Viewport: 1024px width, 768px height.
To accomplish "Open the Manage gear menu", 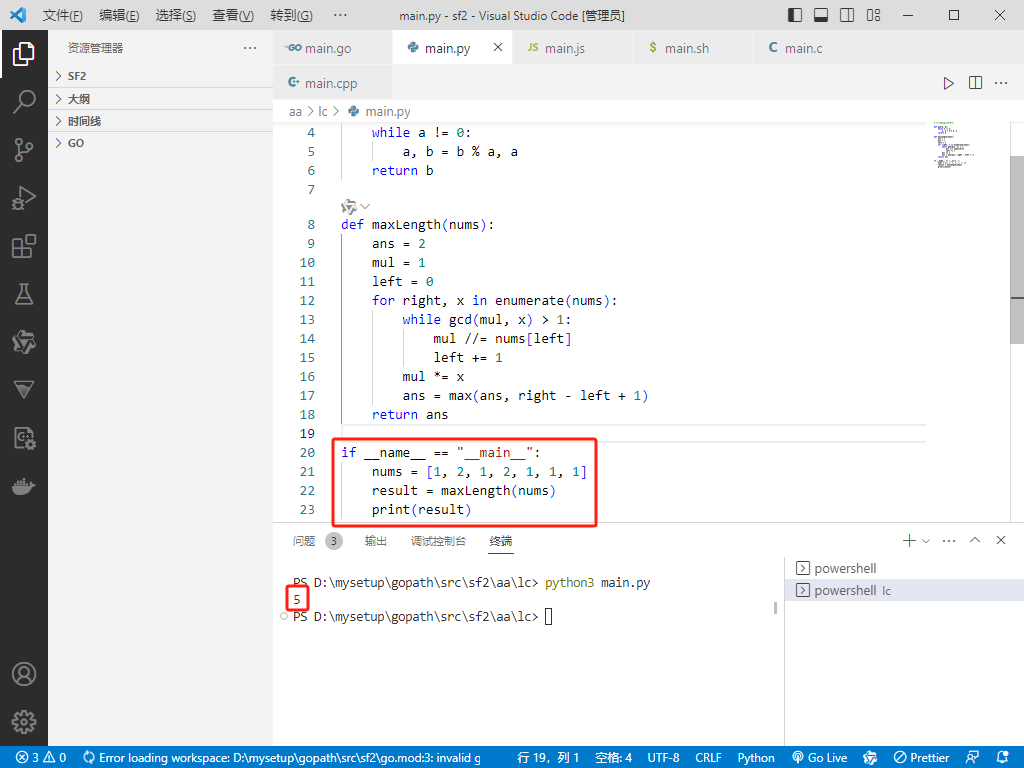I will [x=24, y=722].
